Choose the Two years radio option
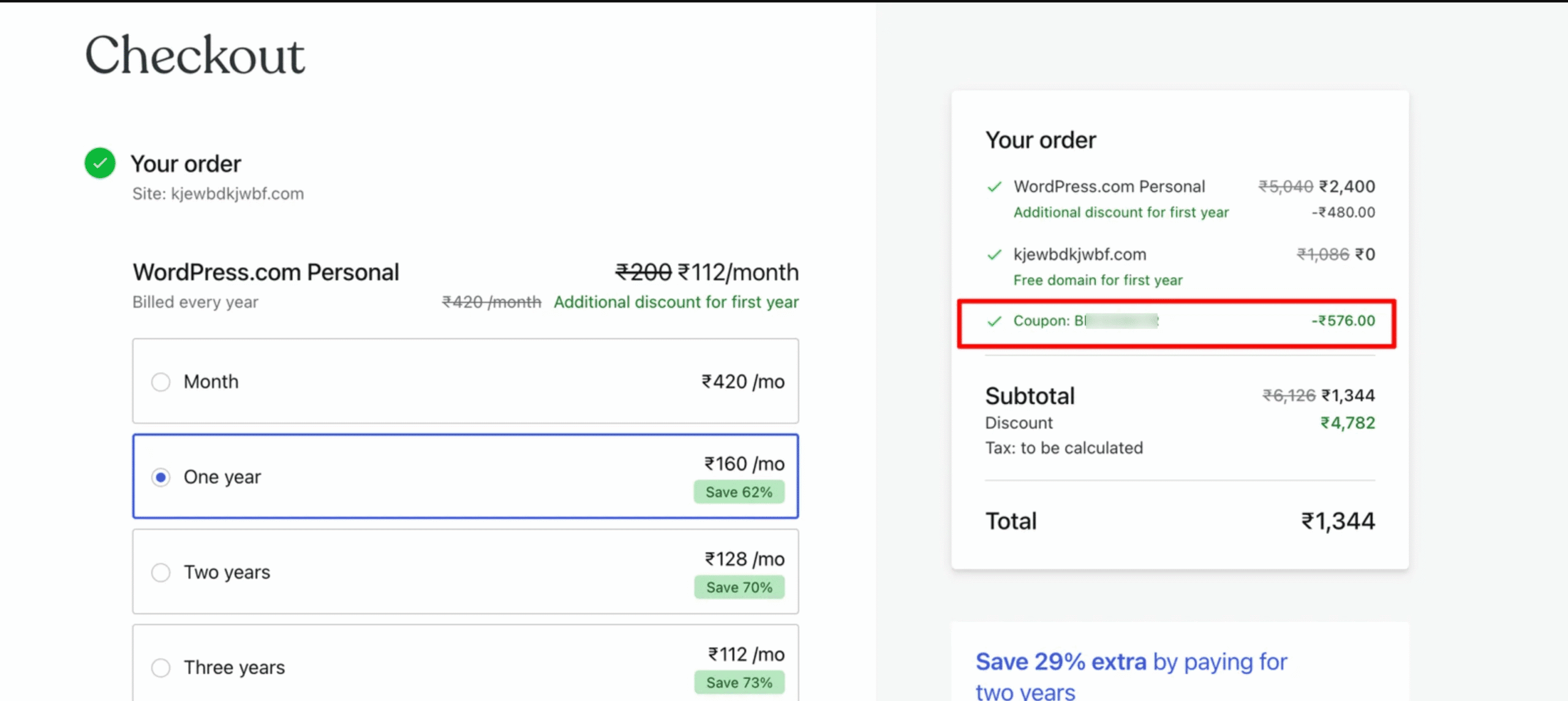This screenshot has width=1568, height=701. click(160, 572)
